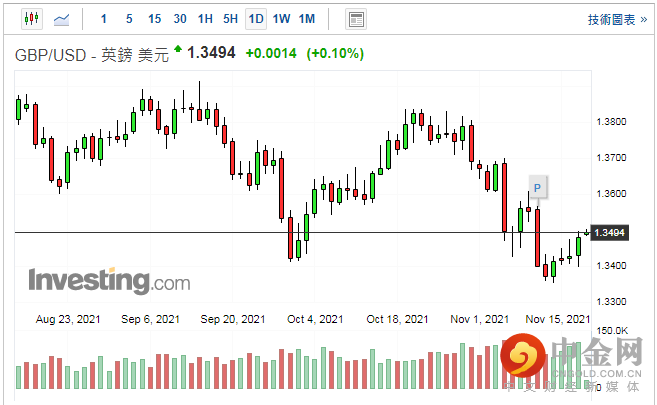Click the 1.3494 current price label on the axis
This screenshot has height=405, width=657.
tap(609, 233)
